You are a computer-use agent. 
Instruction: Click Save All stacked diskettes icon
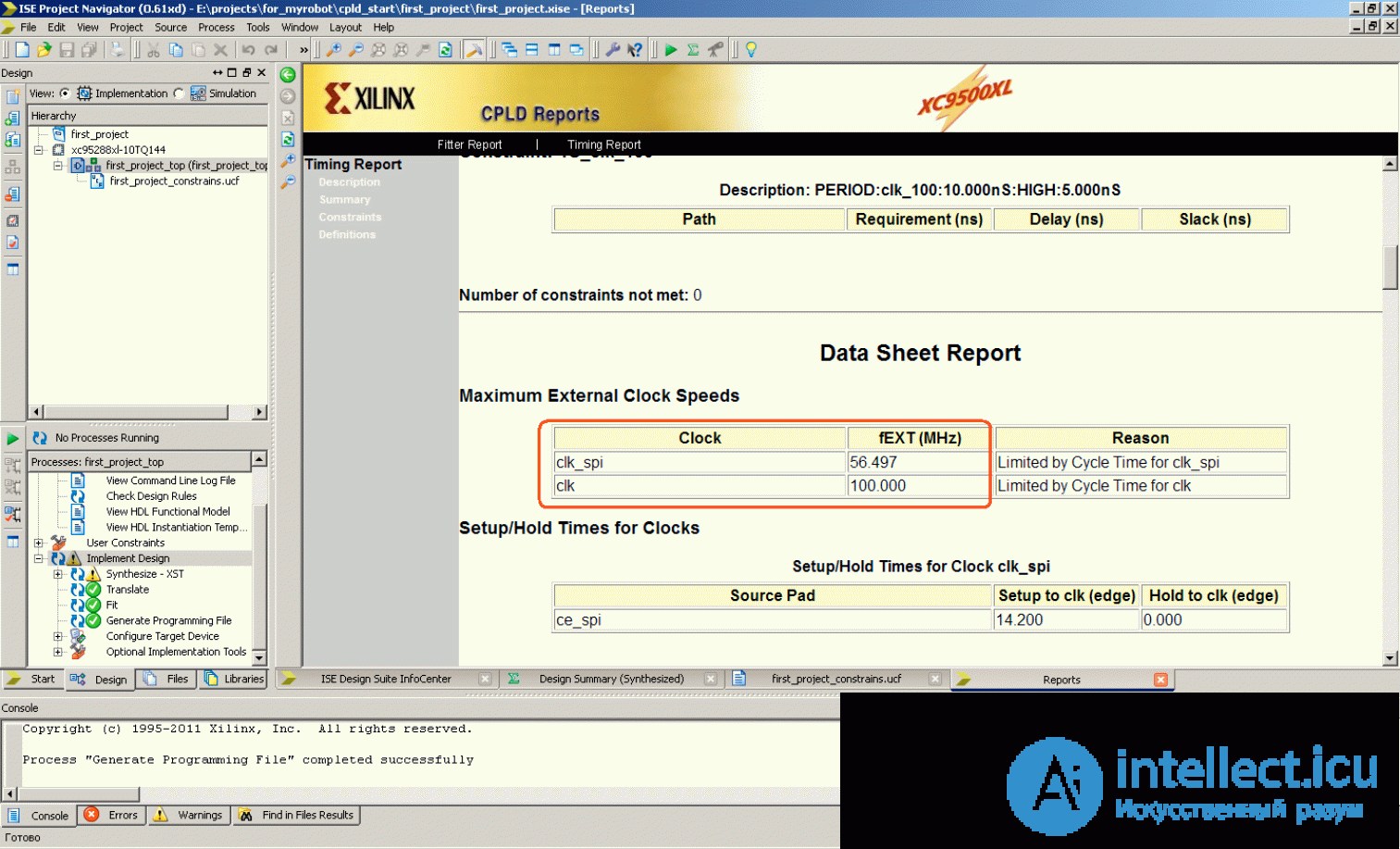[x=89, y=50]
